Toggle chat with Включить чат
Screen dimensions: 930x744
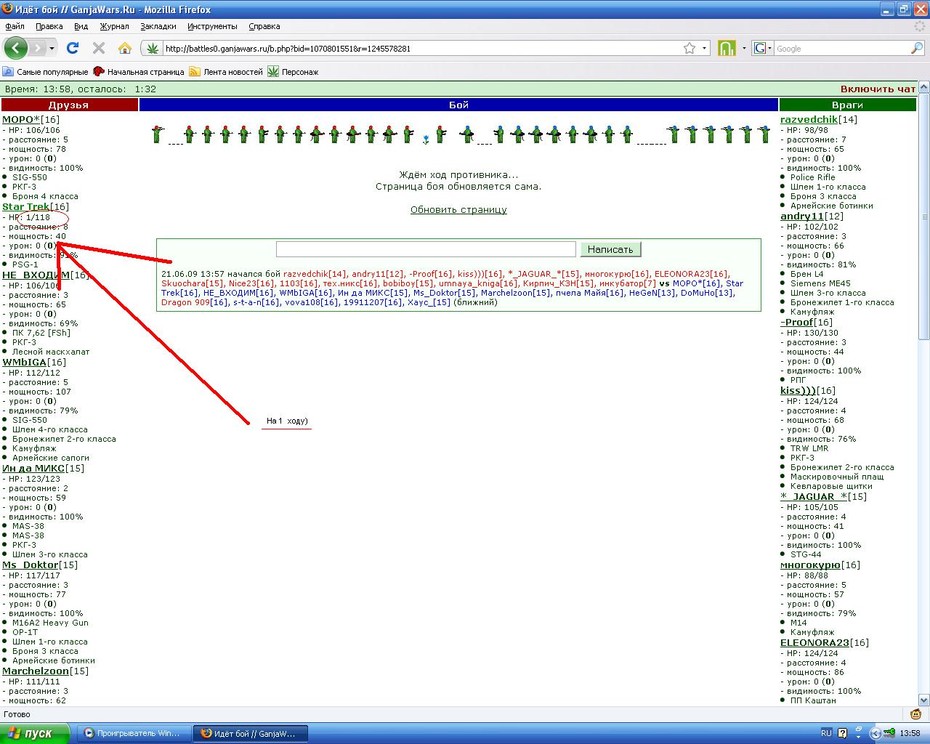[878, 89]
